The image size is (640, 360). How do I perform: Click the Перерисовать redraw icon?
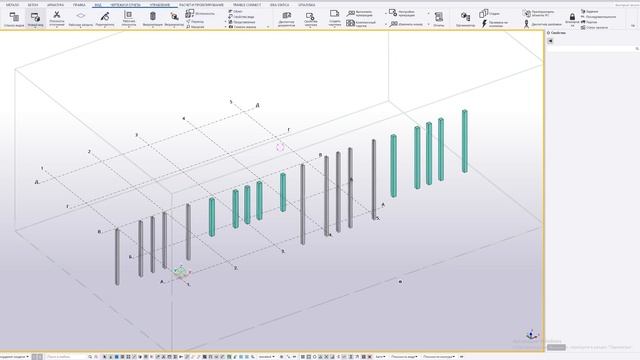click(x=105, y=16)
